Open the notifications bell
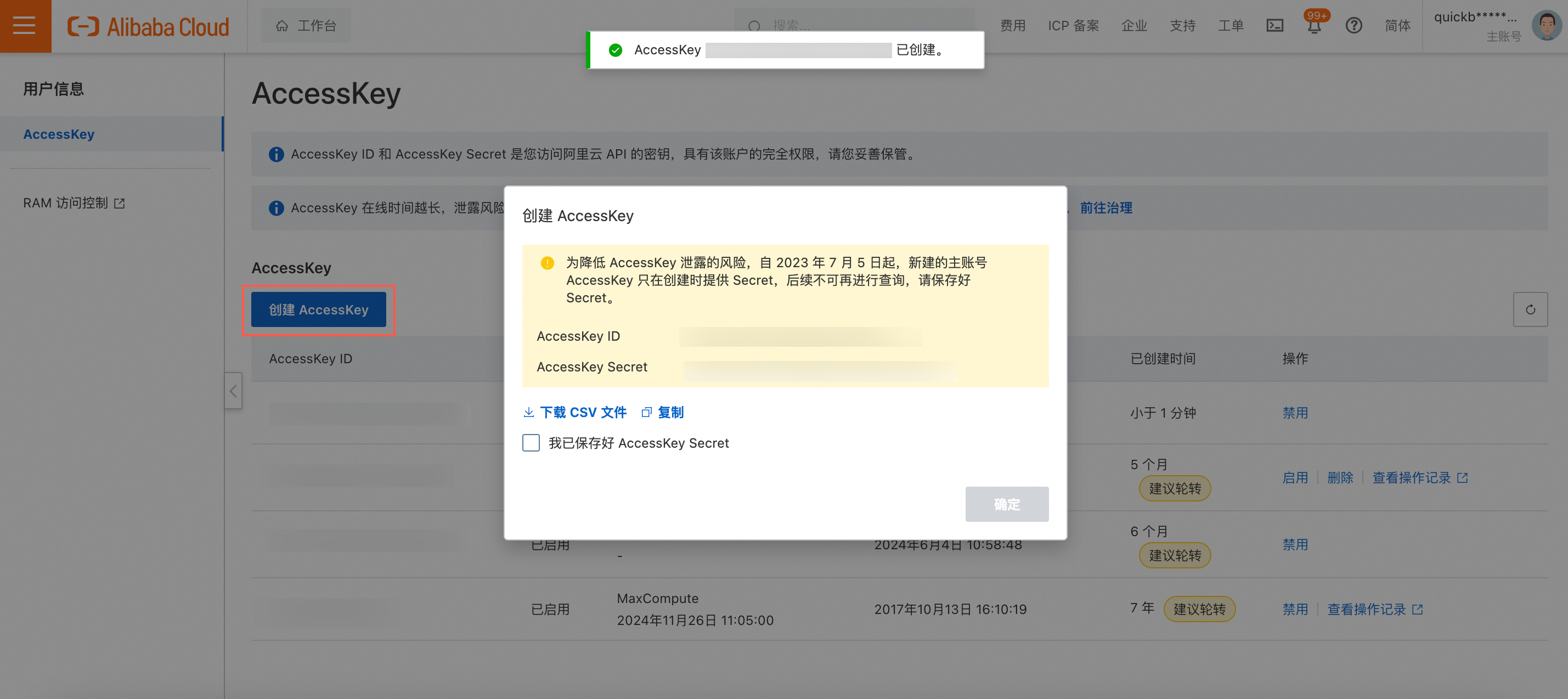The height and width of the screenshot is (699, 1568). click(x=1313, y=27)
